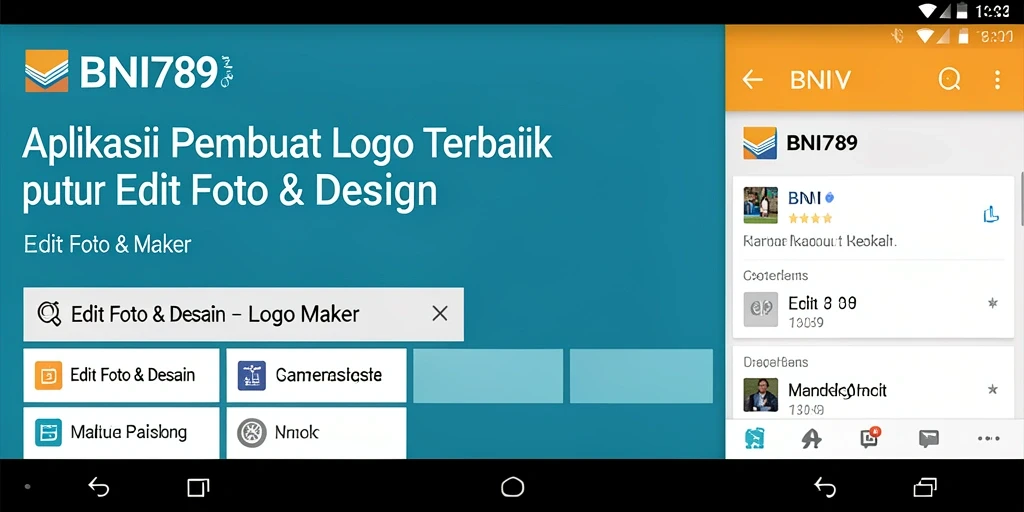Select the Edit Foto & Desain tile

click(121, 376)
